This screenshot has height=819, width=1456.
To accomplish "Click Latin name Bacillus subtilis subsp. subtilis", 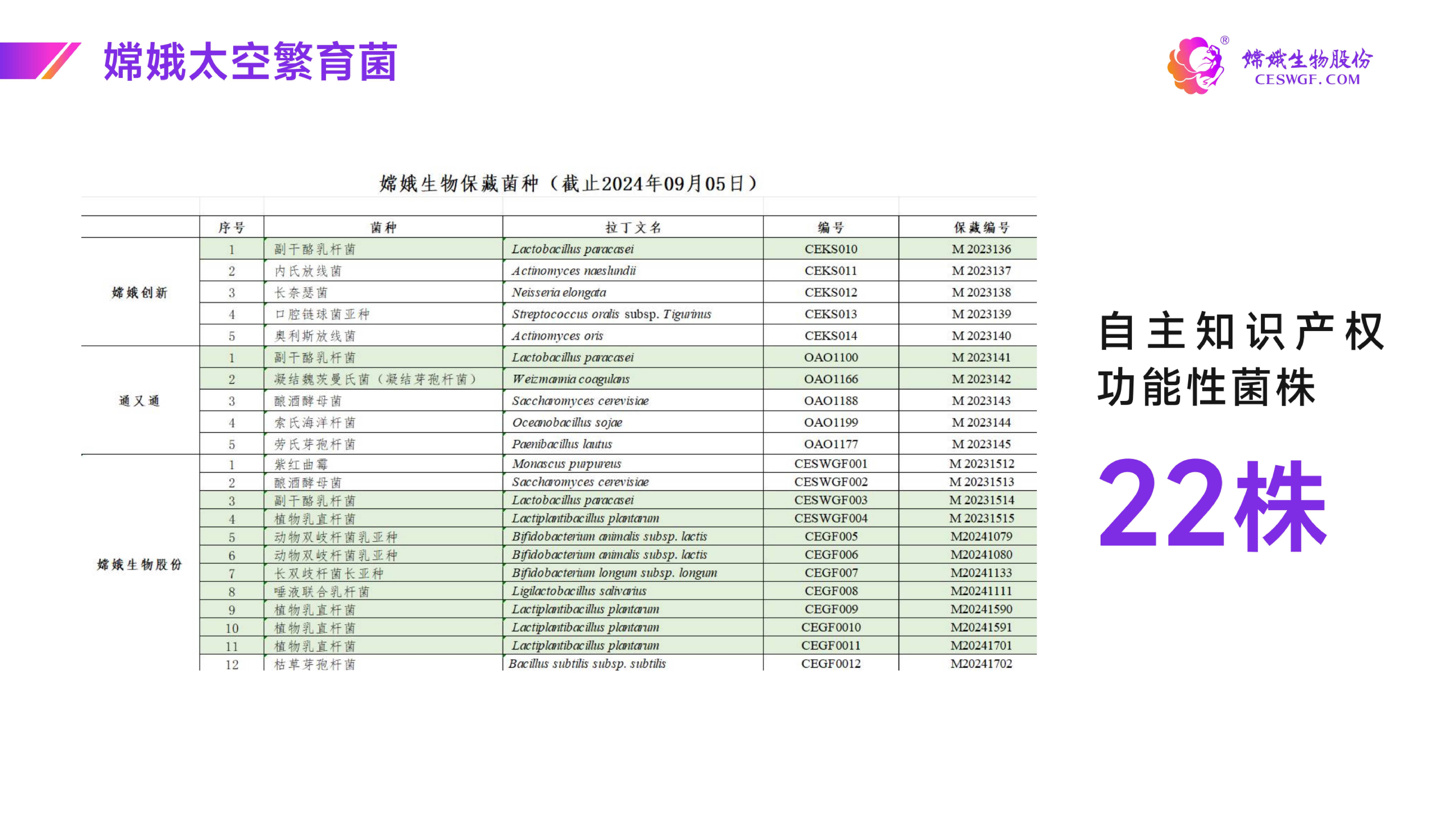I will click(587, 664).
